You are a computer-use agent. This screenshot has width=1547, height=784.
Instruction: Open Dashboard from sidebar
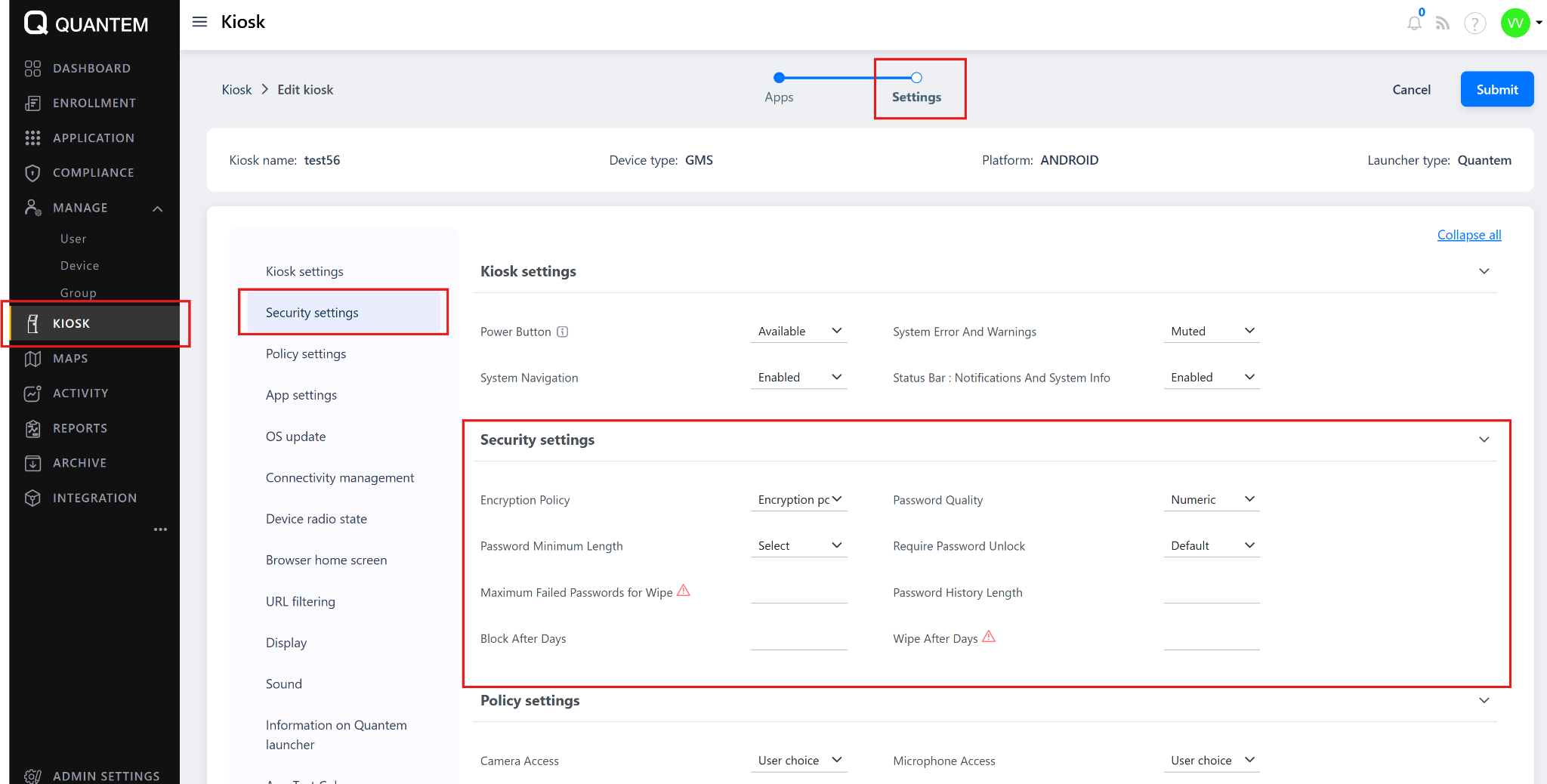[91, 68]
